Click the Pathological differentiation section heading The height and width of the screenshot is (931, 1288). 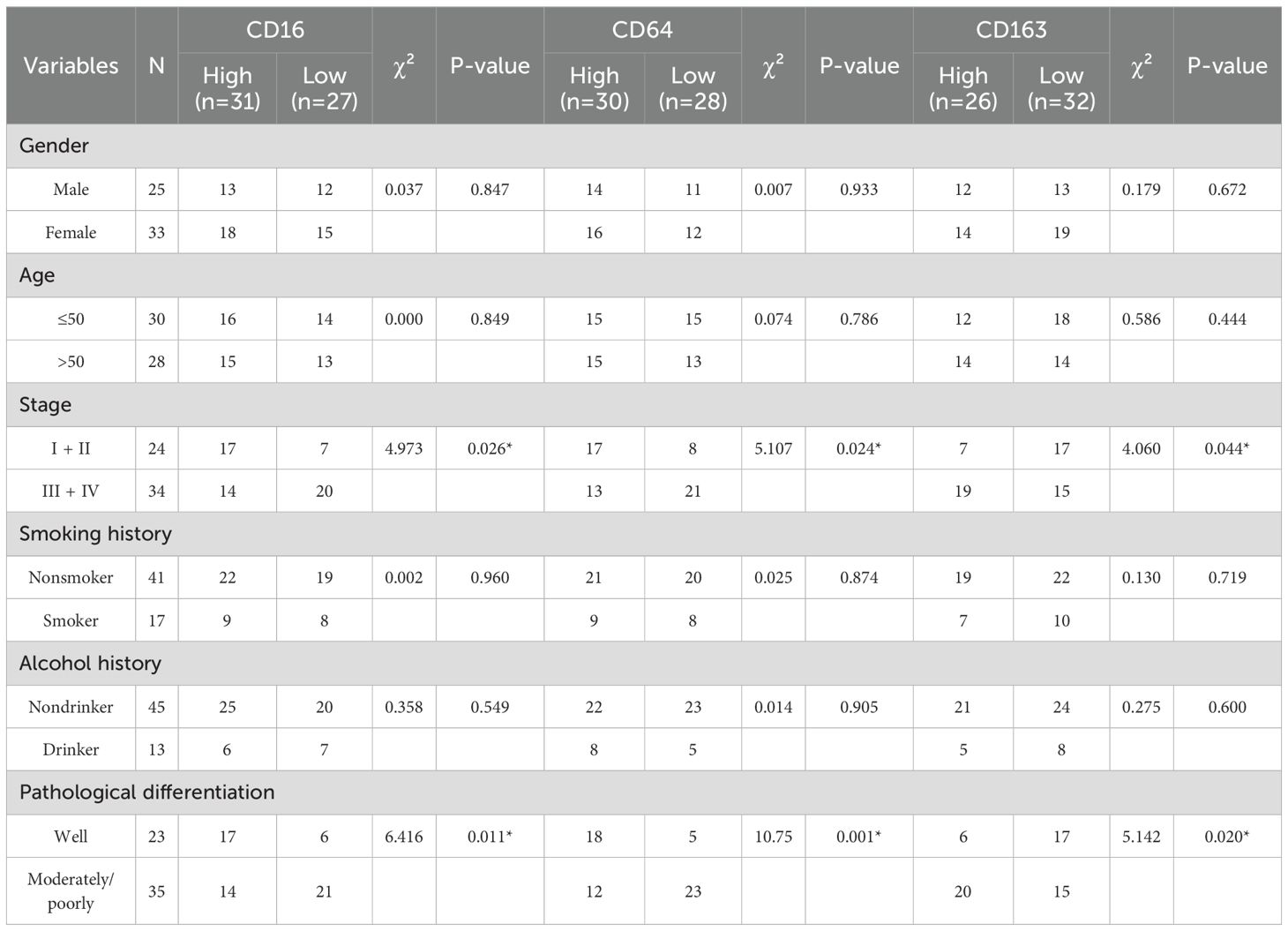[146, 792]
